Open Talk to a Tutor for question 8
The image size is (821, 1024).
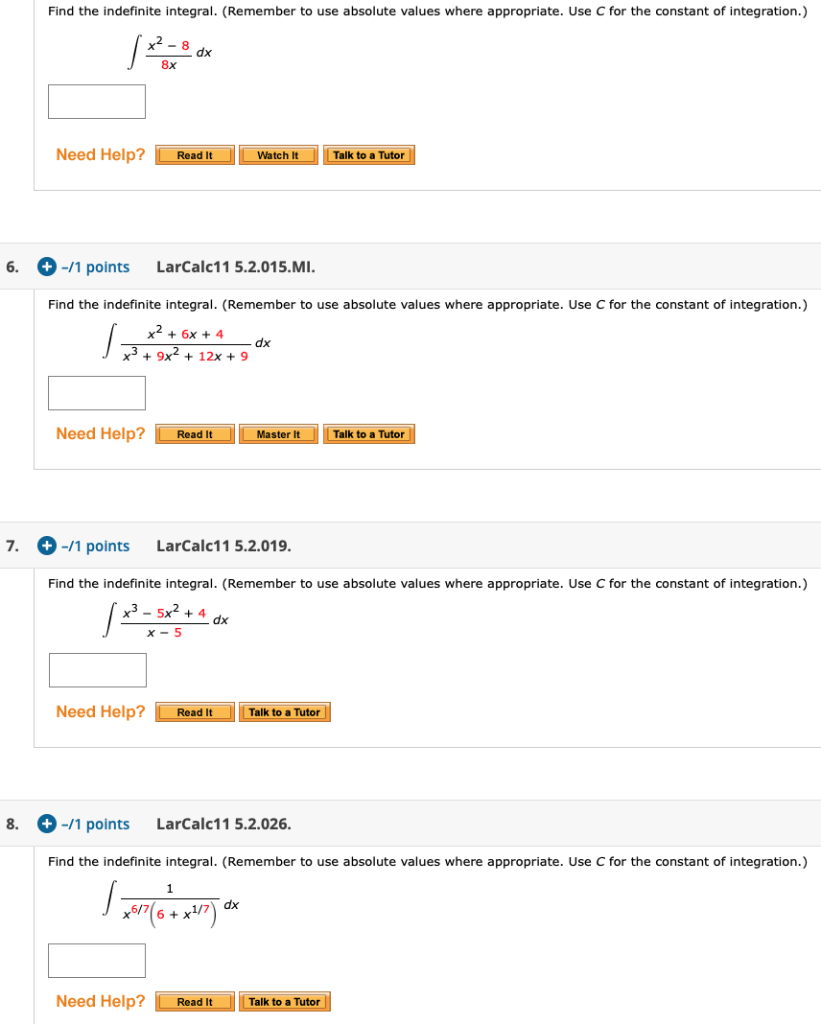285,1001
